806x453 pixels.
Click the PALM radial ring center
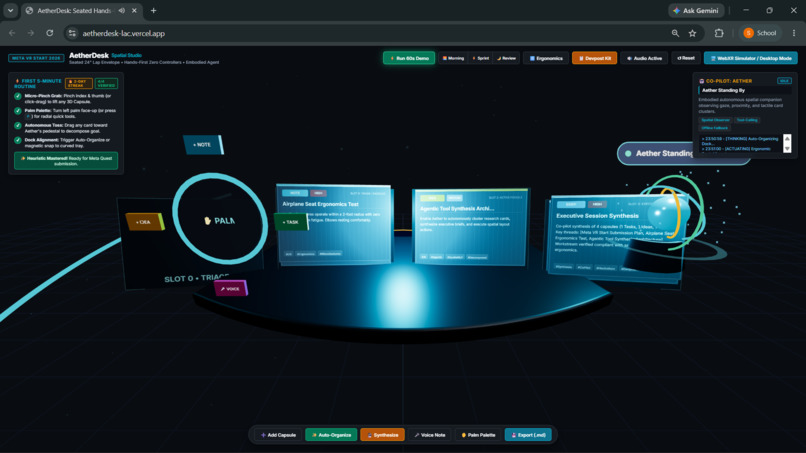coord(220,220)
